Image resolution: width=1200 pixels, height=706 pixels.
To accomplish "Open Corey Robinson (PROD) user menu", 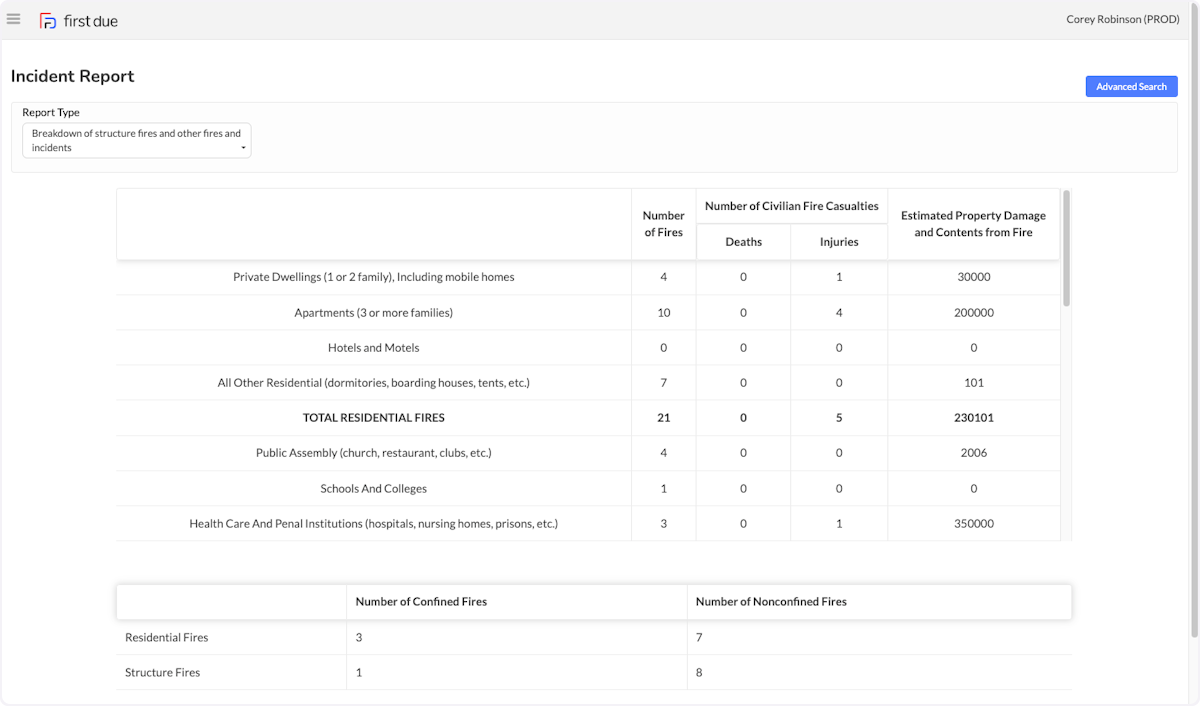I will [1123, 19].
